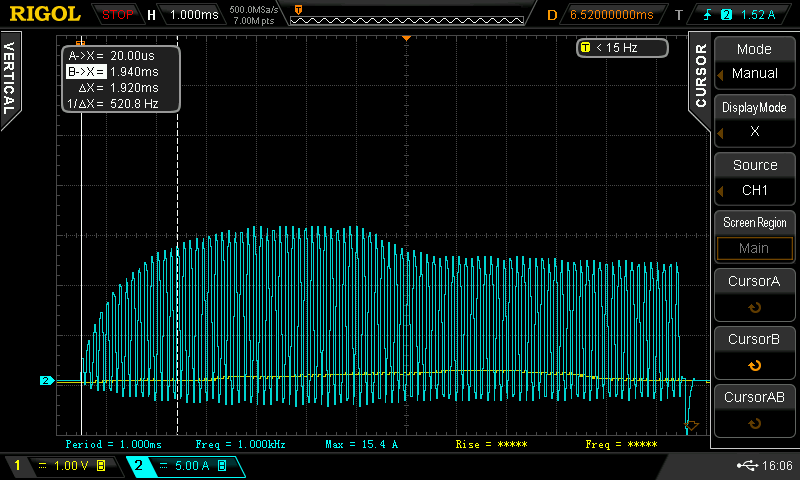Viewport: 800px width, 480px height.
Task: Click the CURSOR menu side tab
Action: (700, 75)
